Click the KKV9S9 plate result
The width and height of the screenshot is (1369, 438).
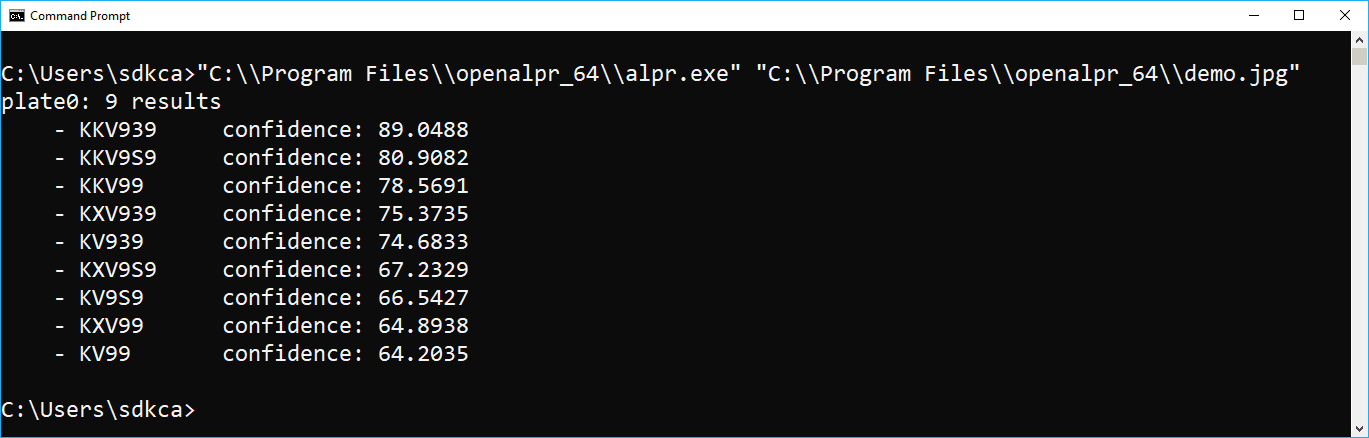pyautogui.click(x=118, y=158)
